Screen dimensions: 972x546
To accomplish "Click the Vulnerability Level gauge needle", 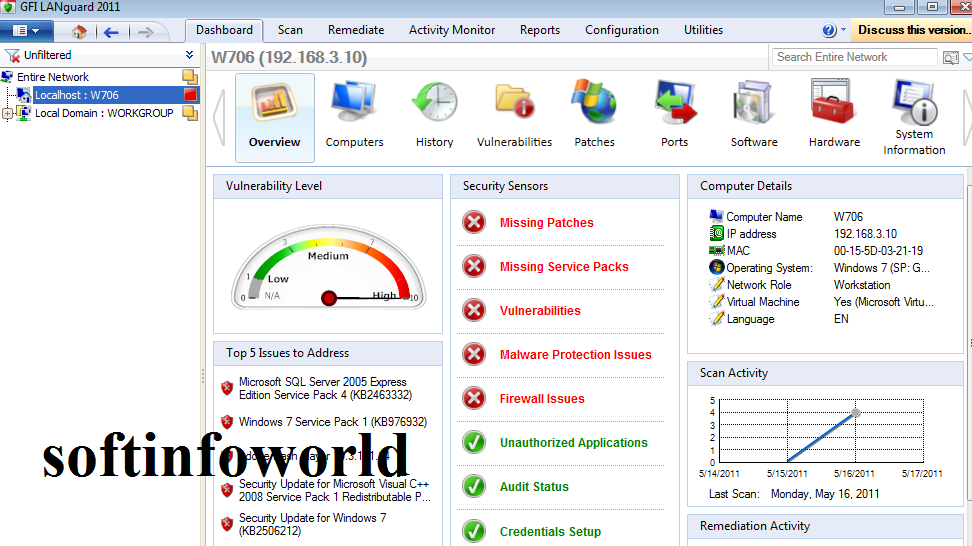I will click(x=366, y=298).
